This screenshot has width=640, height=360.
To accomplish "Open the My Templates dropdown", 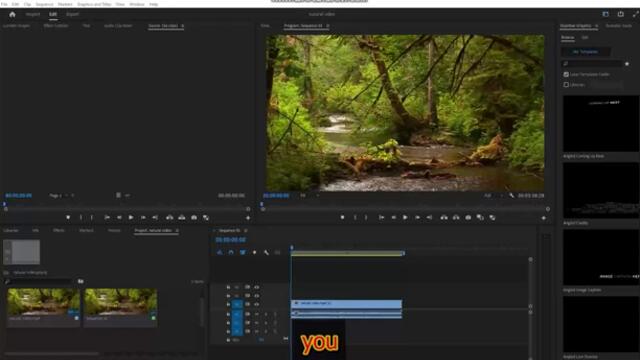I will coord(586,52).
